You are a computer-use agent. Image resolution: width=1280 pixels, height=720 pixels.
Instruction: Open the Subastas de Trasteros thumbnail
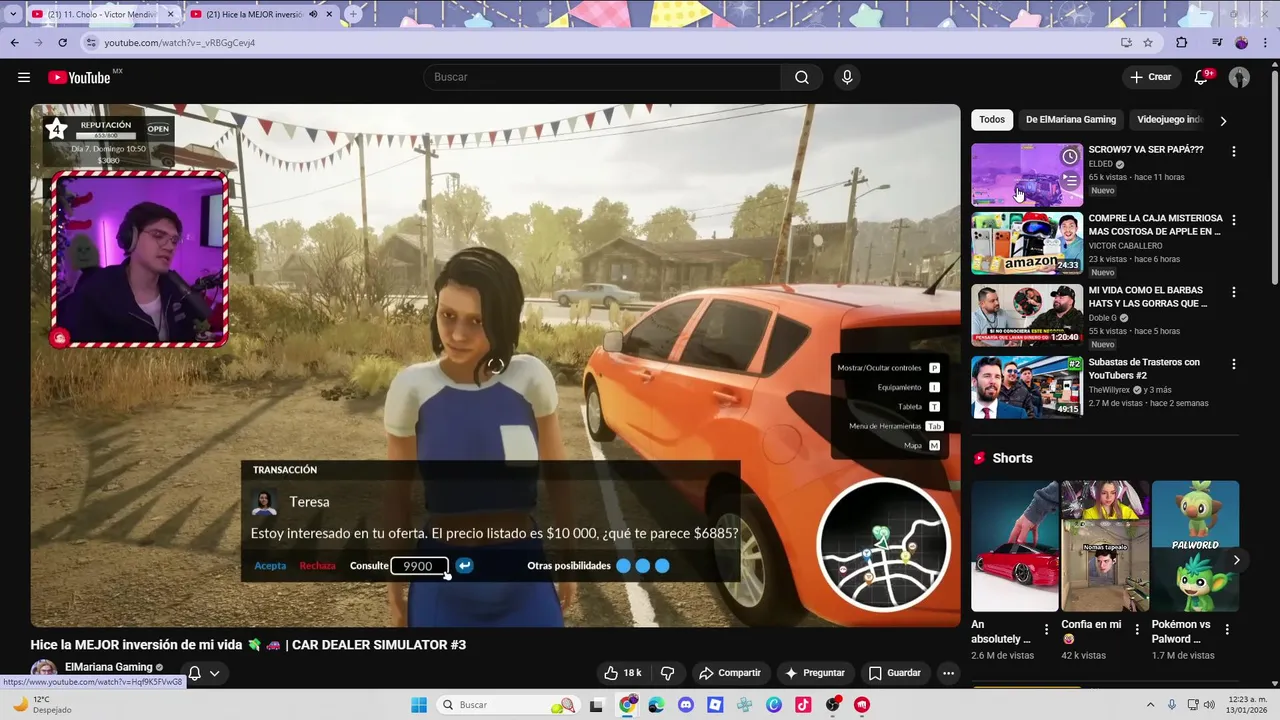[x=1027, y=387]
